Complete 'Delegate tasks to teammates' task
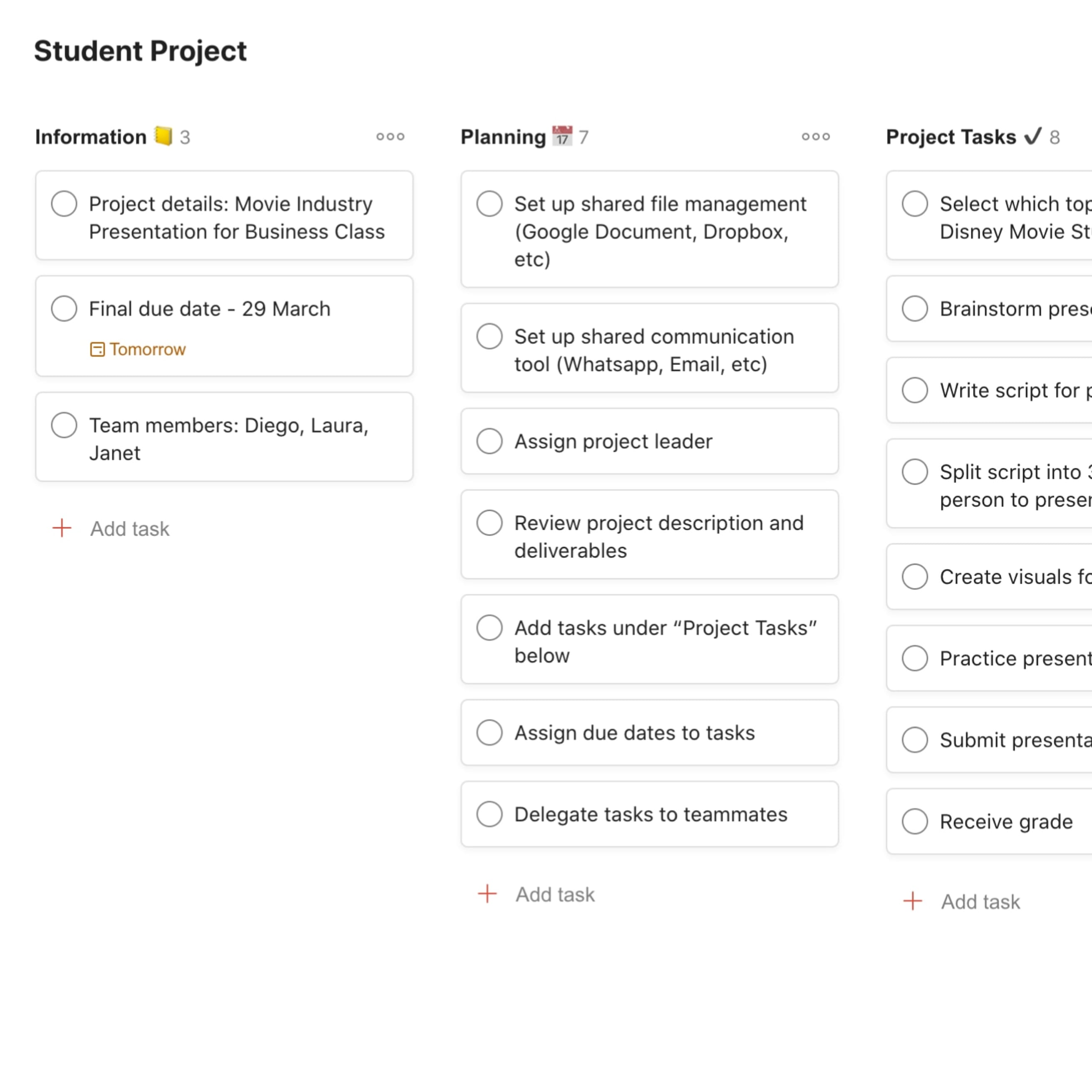The width and height of the screenshot is (1092, 1092). coord(489,814)
